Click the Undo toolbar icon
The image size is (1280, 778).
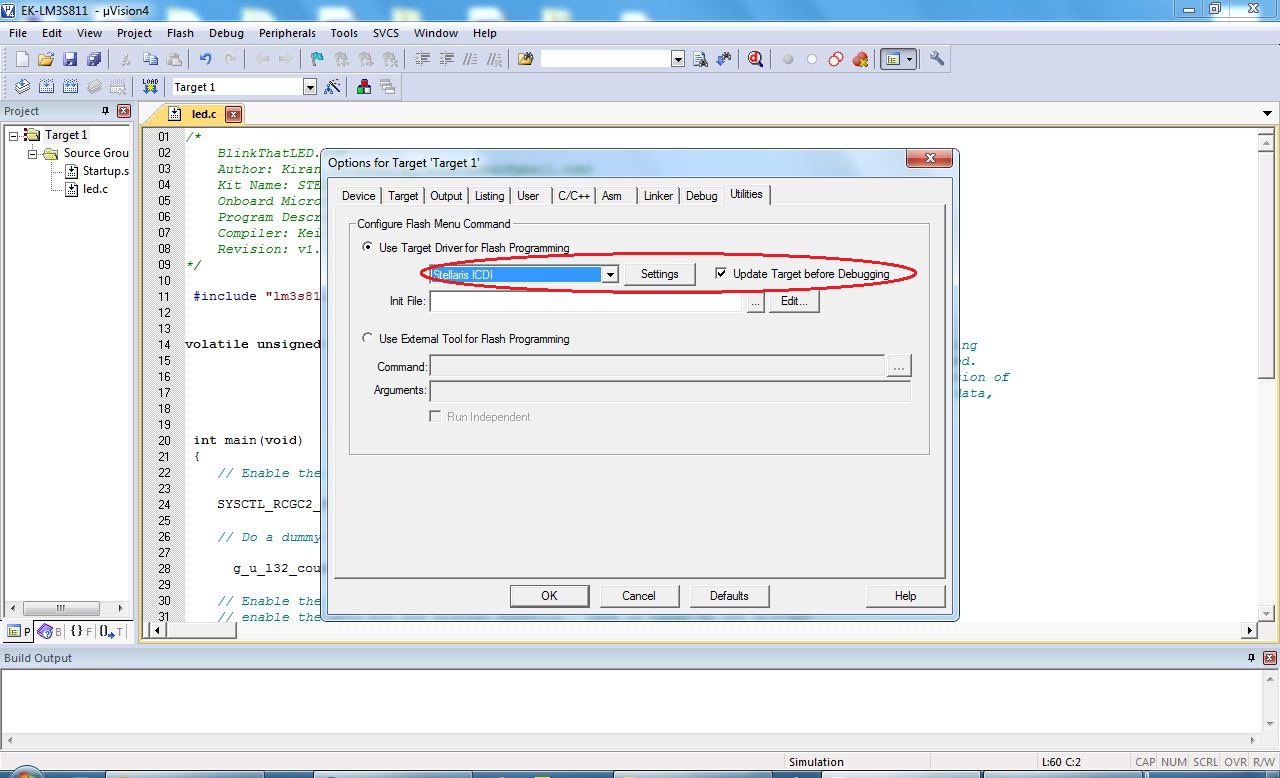205,60
